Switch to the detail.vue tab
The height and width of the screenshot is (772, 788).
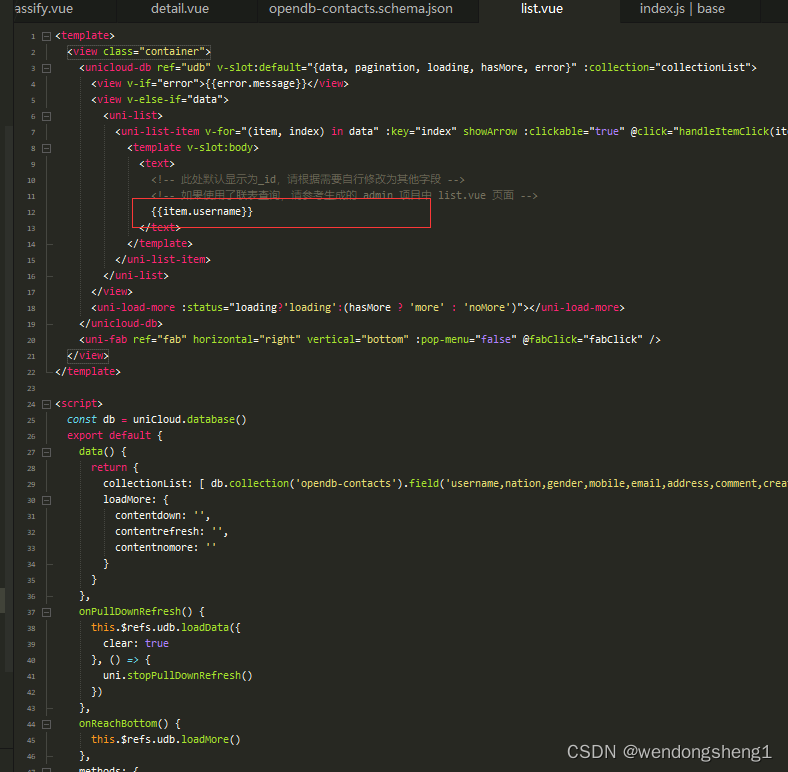[180, 9]
